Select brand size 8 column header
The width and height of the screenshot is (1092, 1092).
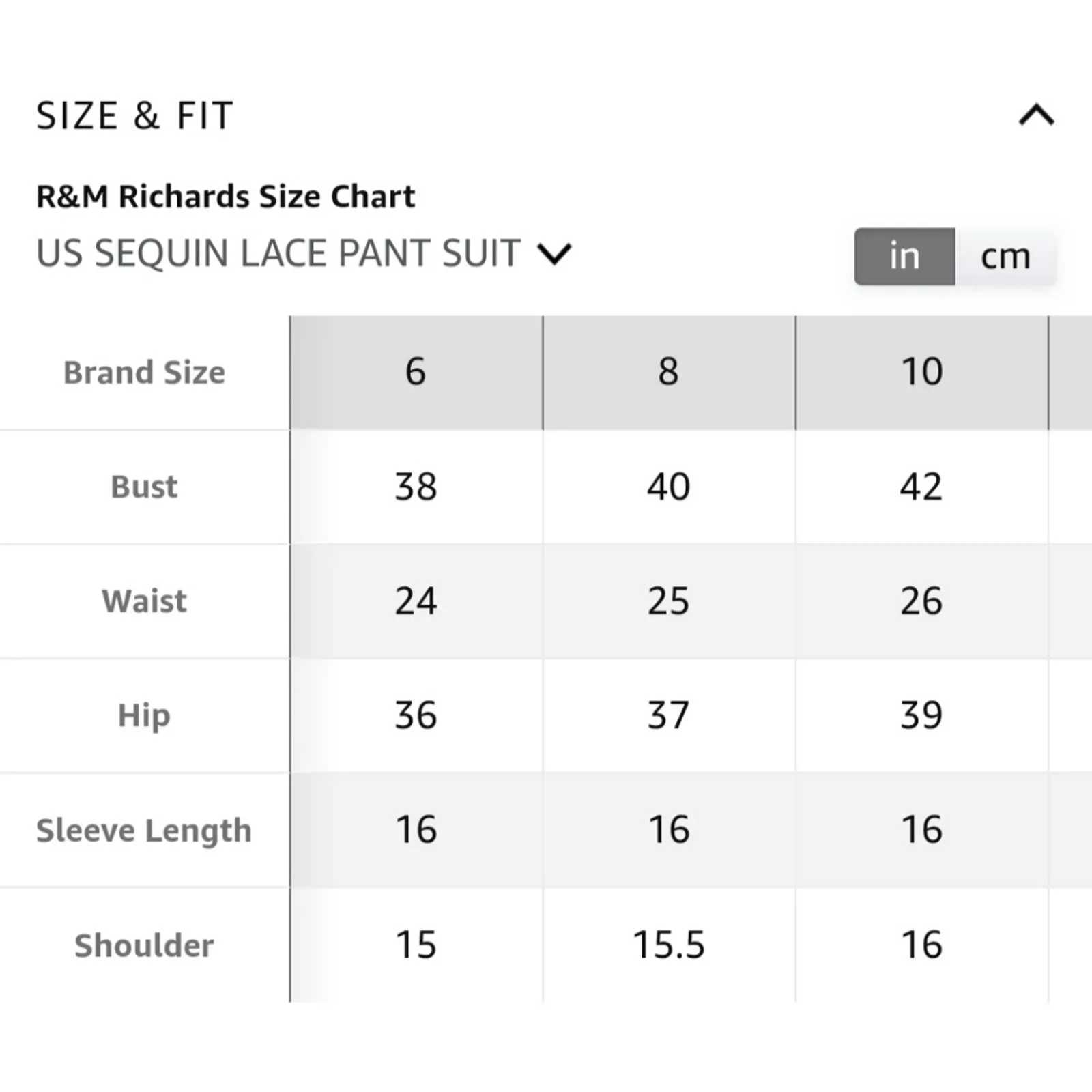[669, 373]
